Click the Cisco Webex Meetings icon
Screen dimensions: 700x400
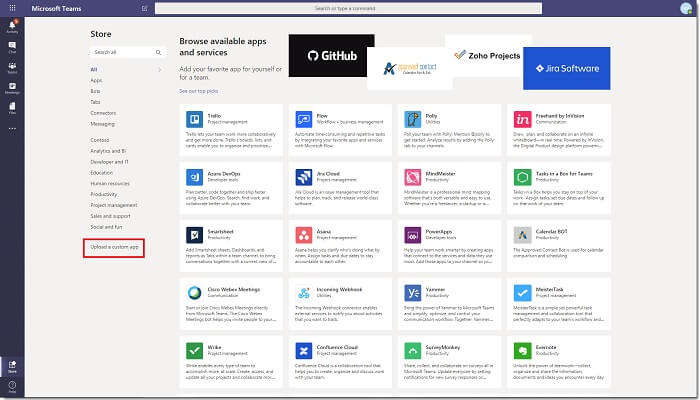[194, 293]
